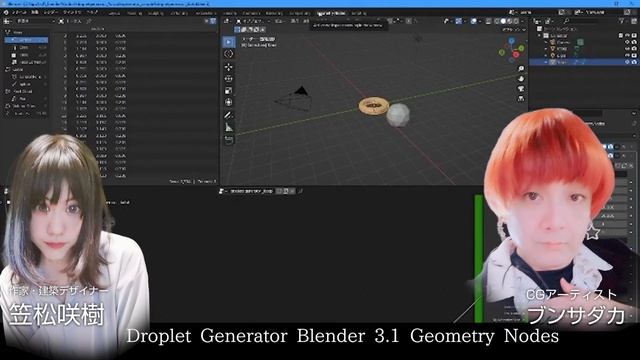The image size is (640, 360).
Task: Select the Select Box tool in viewport toolbar
Action: point(229,42)
